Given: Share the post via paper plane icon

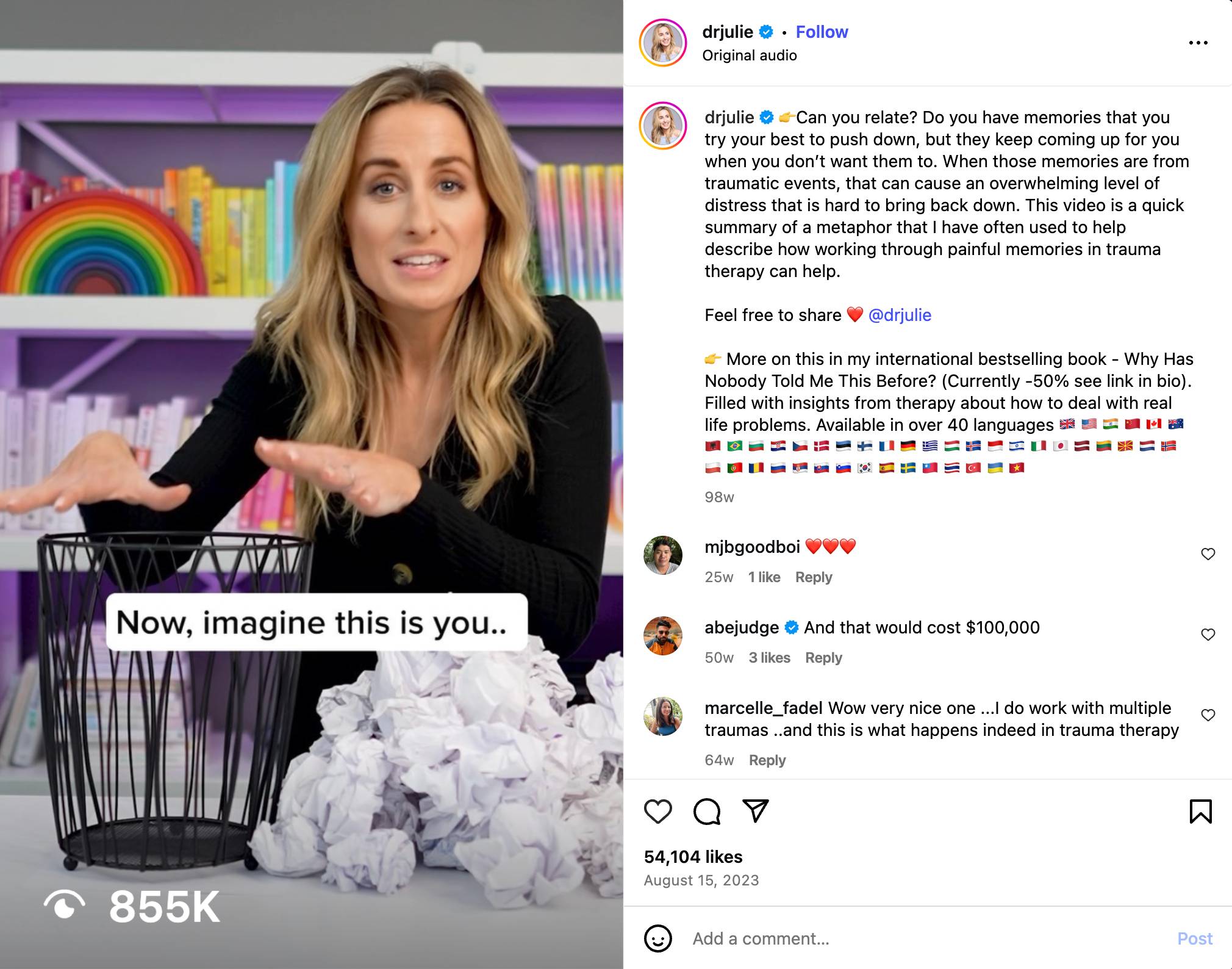Looking at the screenshot, I should point(755,811).
